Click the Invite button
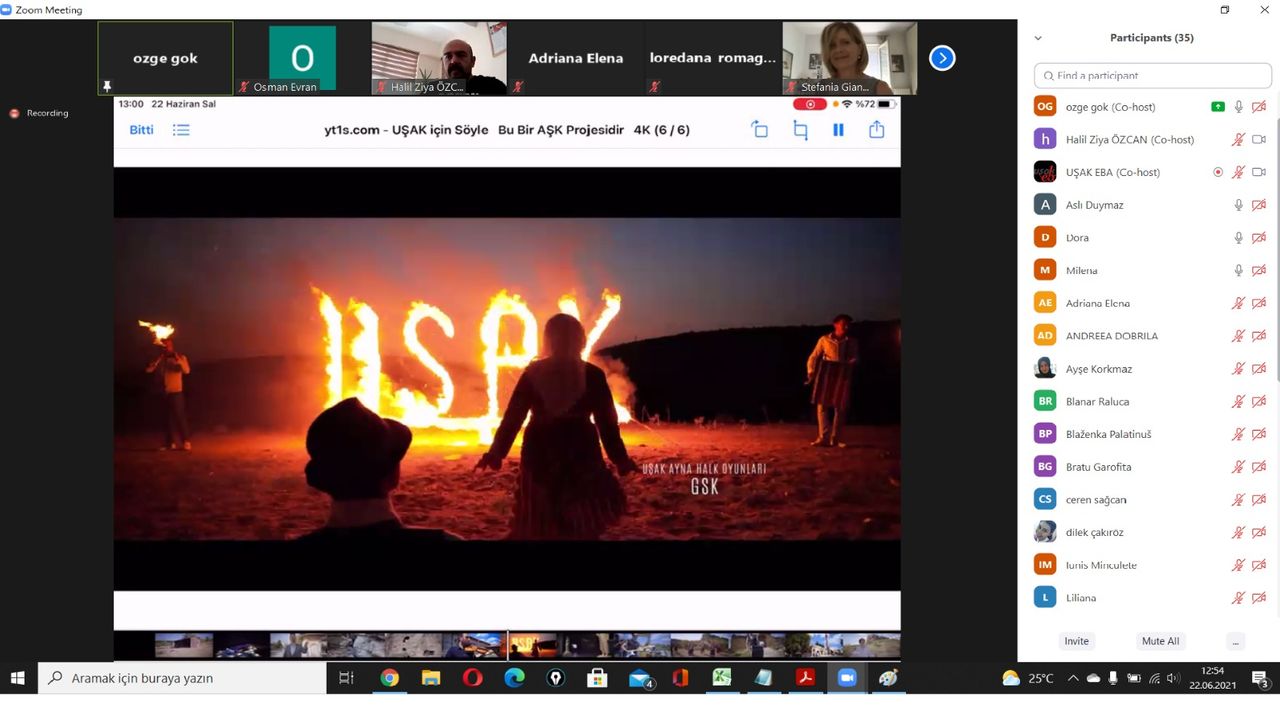This screenshot has width=1280, height=720. (1077, 641)
